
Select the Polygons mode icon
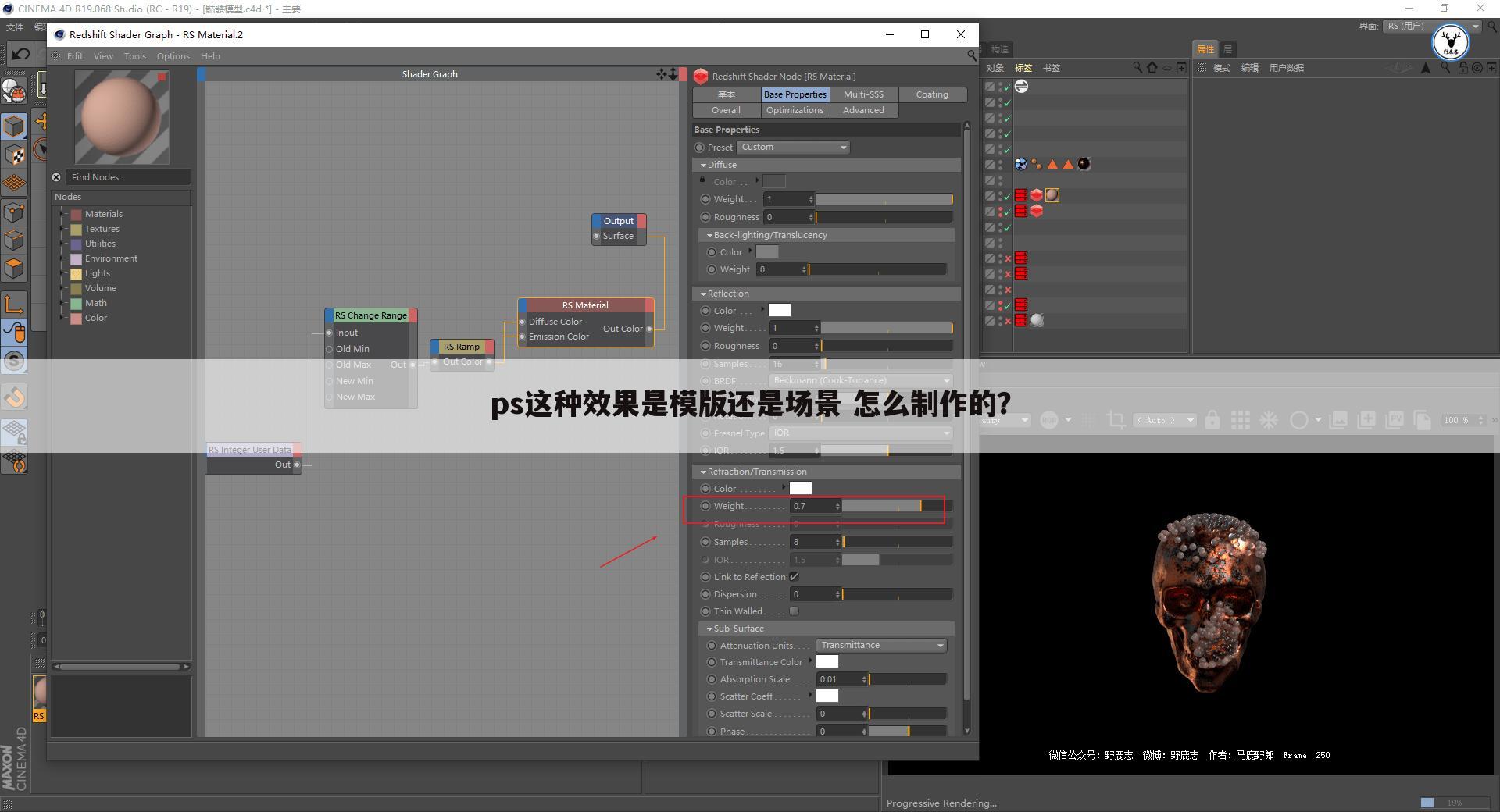pyautogui.click(x=14, y=269)
